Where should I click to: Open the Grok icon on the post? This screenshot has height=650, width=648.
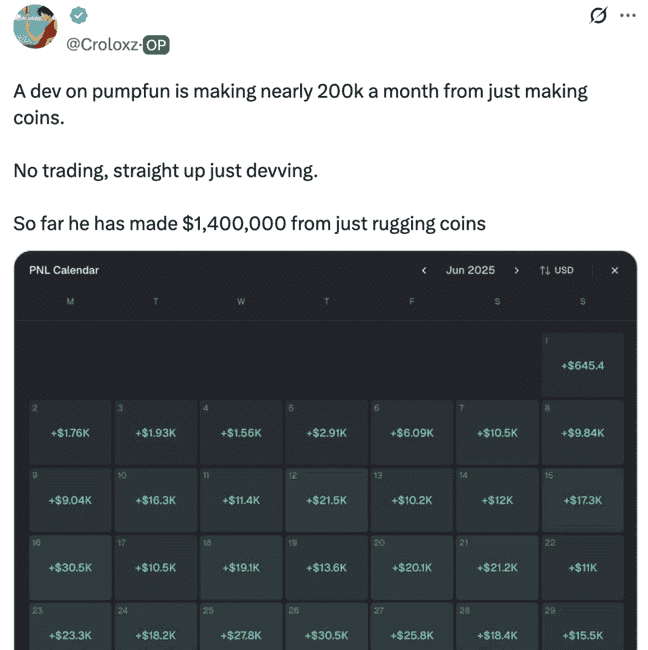[x=598, y=16]
